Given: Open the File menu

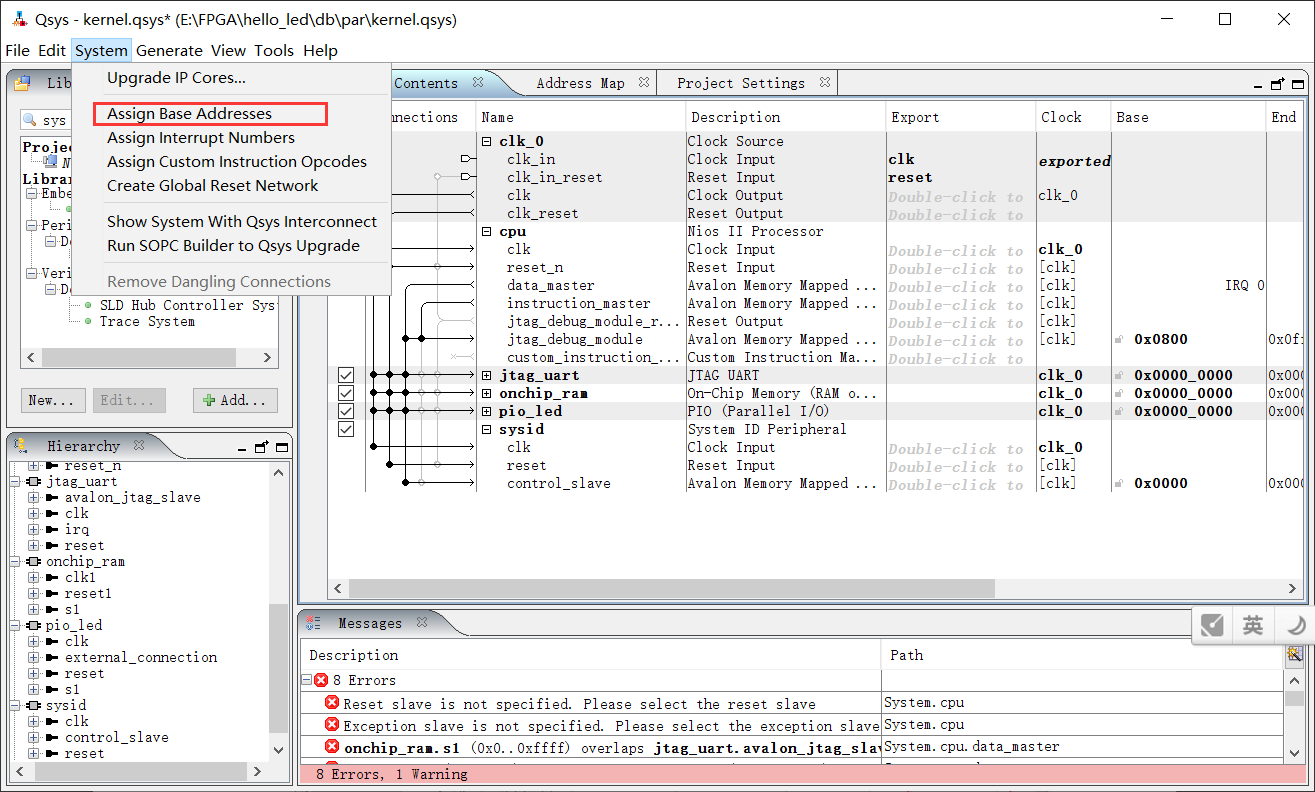Looking at the screenshot, I should point(17,50).
